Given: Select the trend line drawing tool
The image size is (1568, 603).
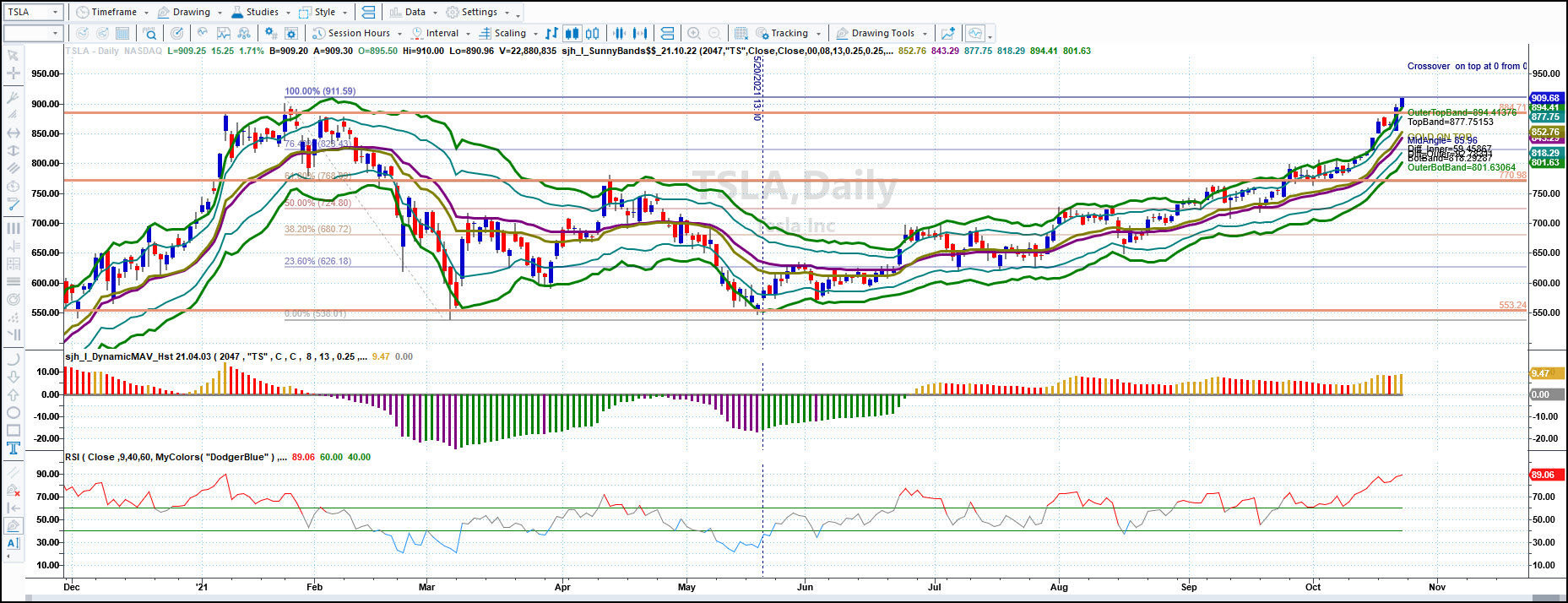Looking at the screenshot, I should [13, 204].
